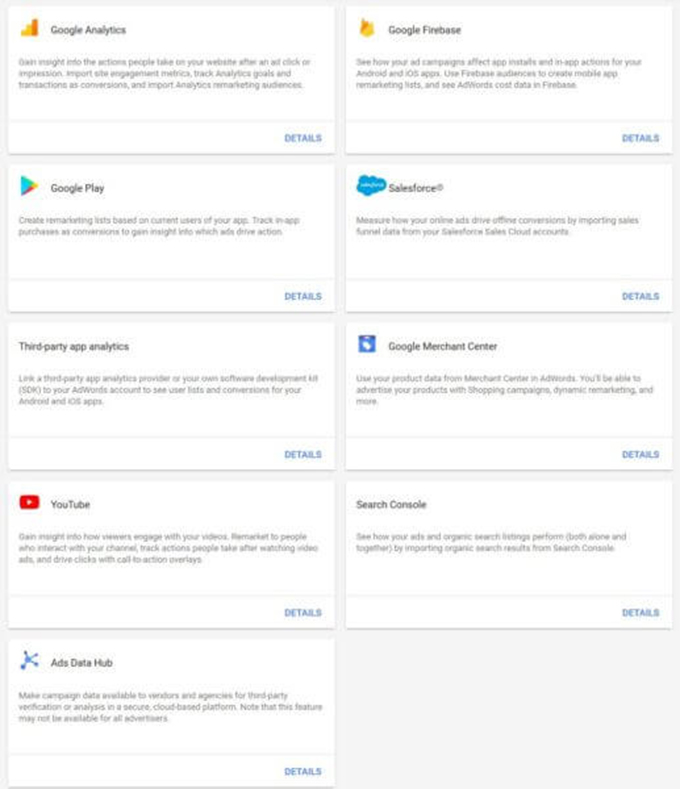Click the Google Play triangle icon
The image size is (680, 789).
click(x=29, y=186)
